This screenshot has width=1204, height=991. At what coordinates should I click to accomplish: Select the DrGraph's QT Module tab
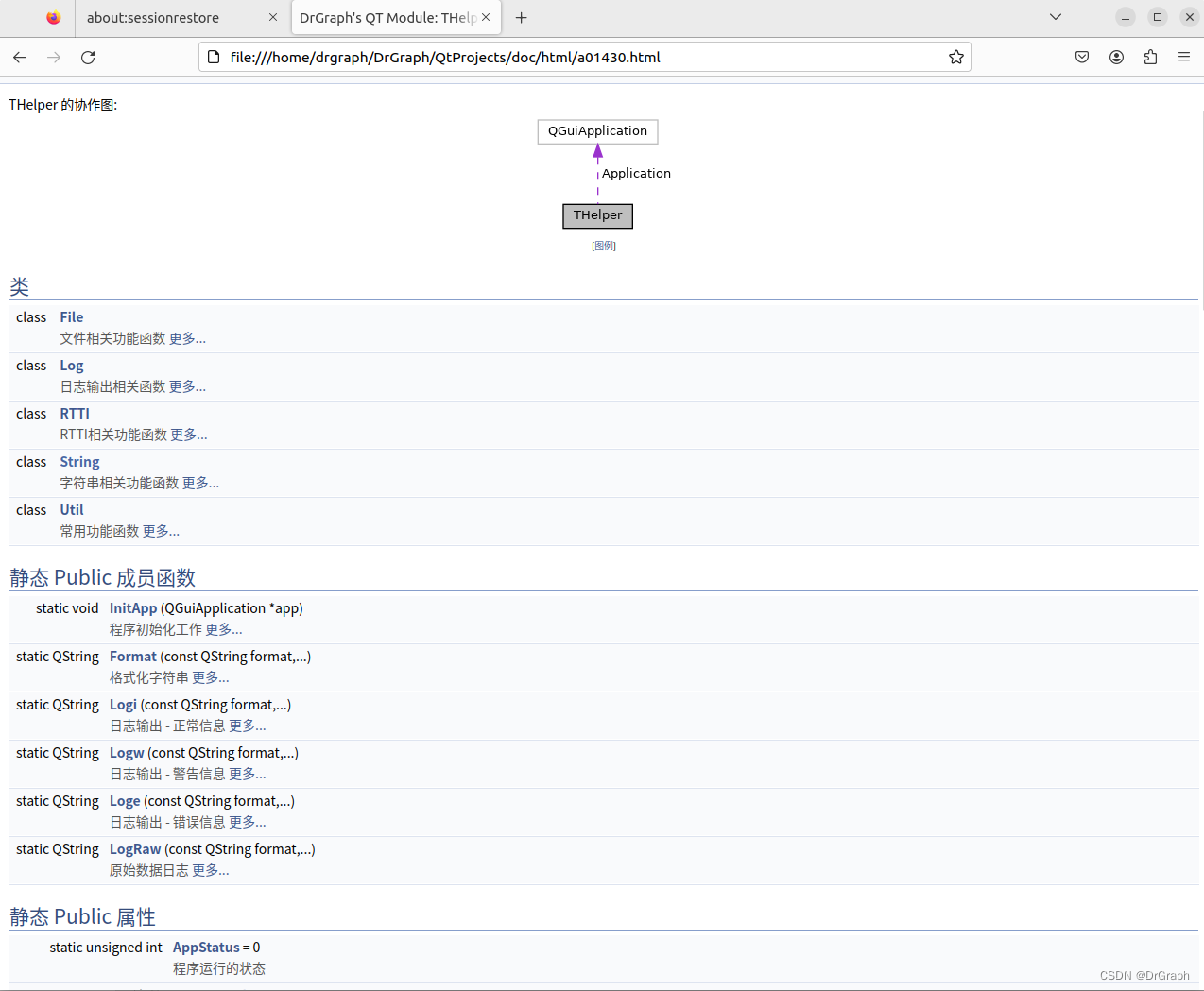396,17
